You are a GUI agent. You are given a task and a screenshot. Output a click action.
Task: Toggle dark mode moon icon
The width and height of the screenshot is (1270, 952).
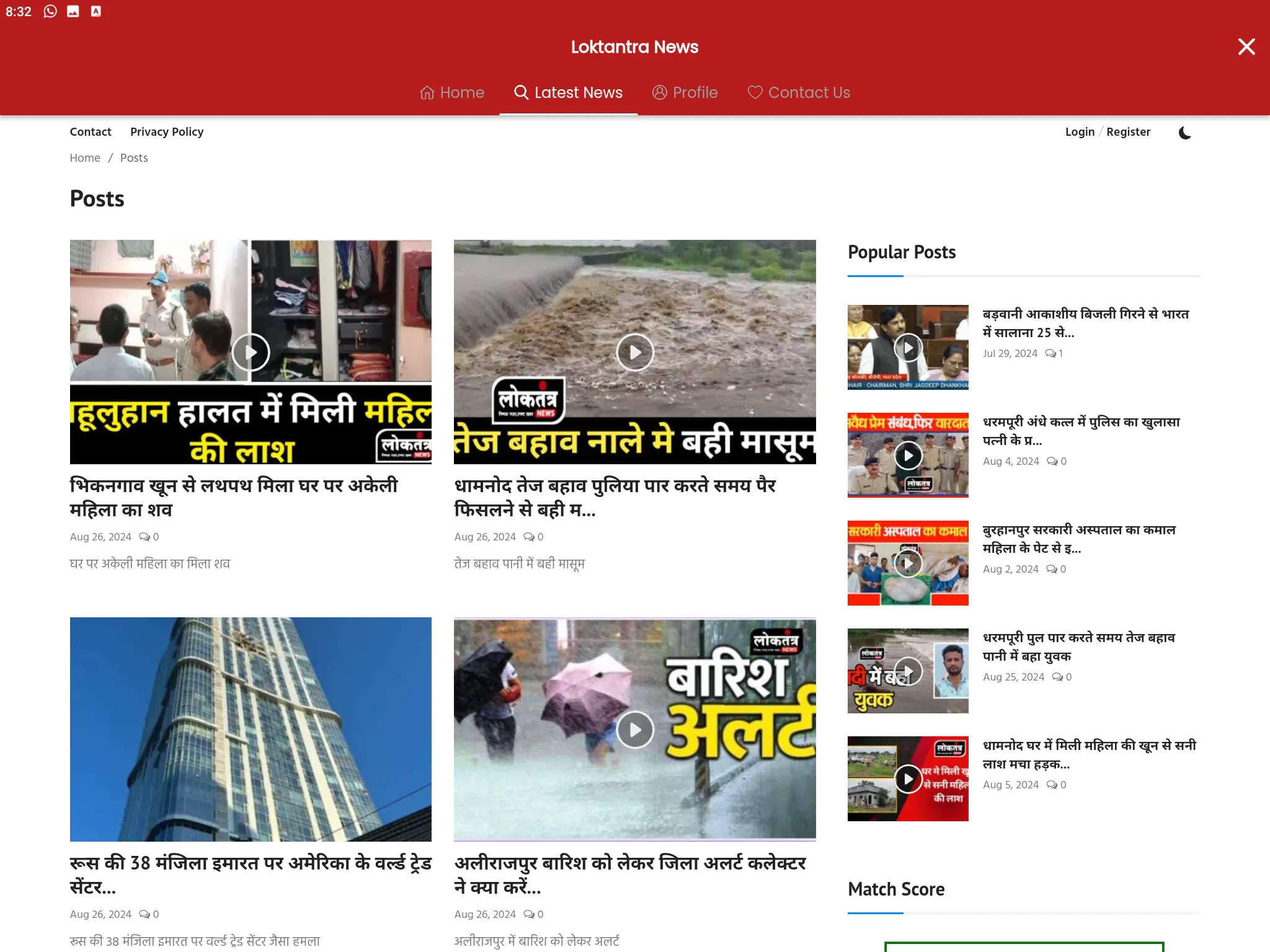(1184, 133)
